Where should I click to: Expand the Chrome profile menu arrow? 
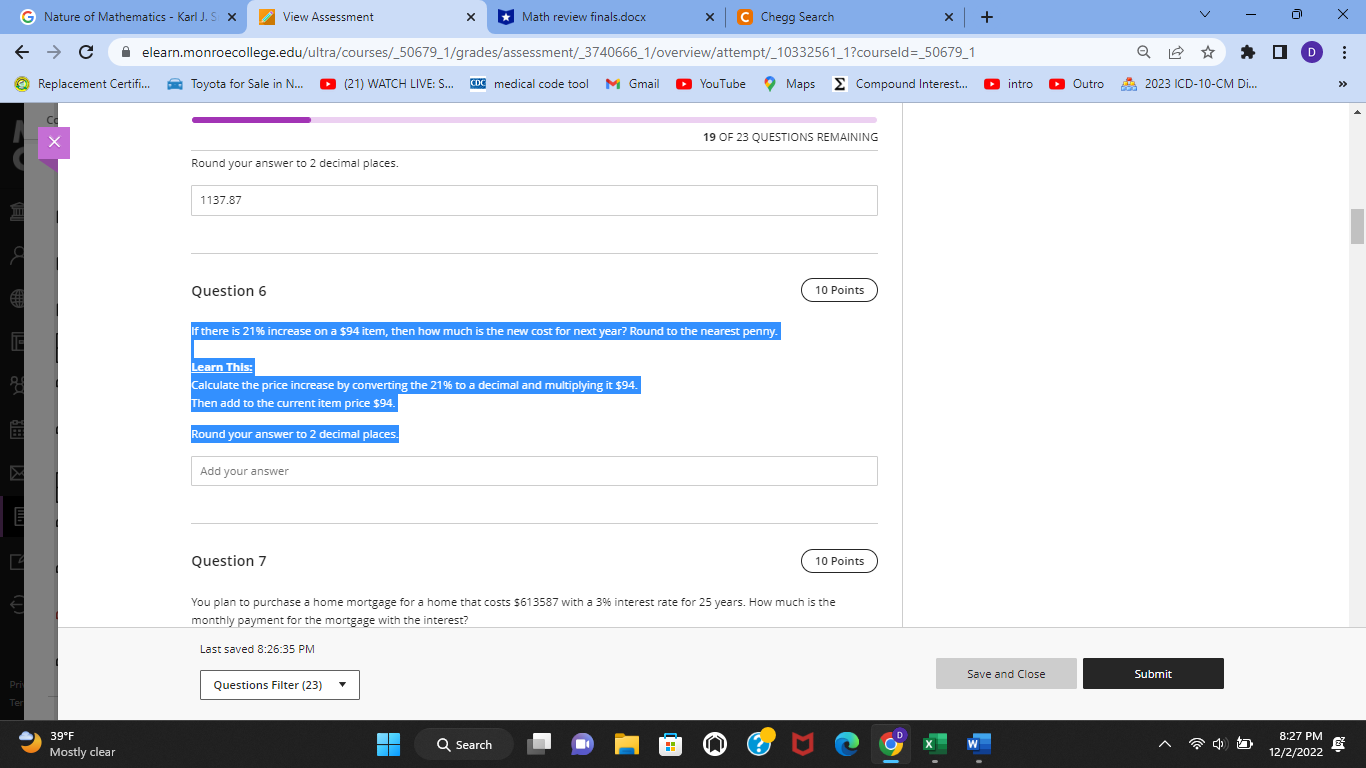coord(1203,15)
